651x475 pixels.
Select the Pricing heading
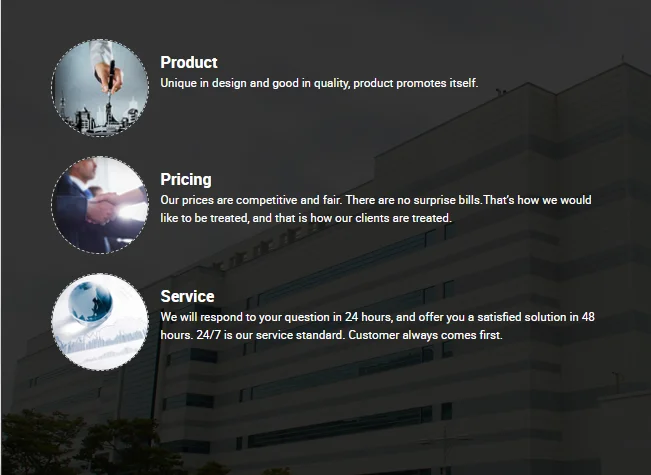pos(186,179)
